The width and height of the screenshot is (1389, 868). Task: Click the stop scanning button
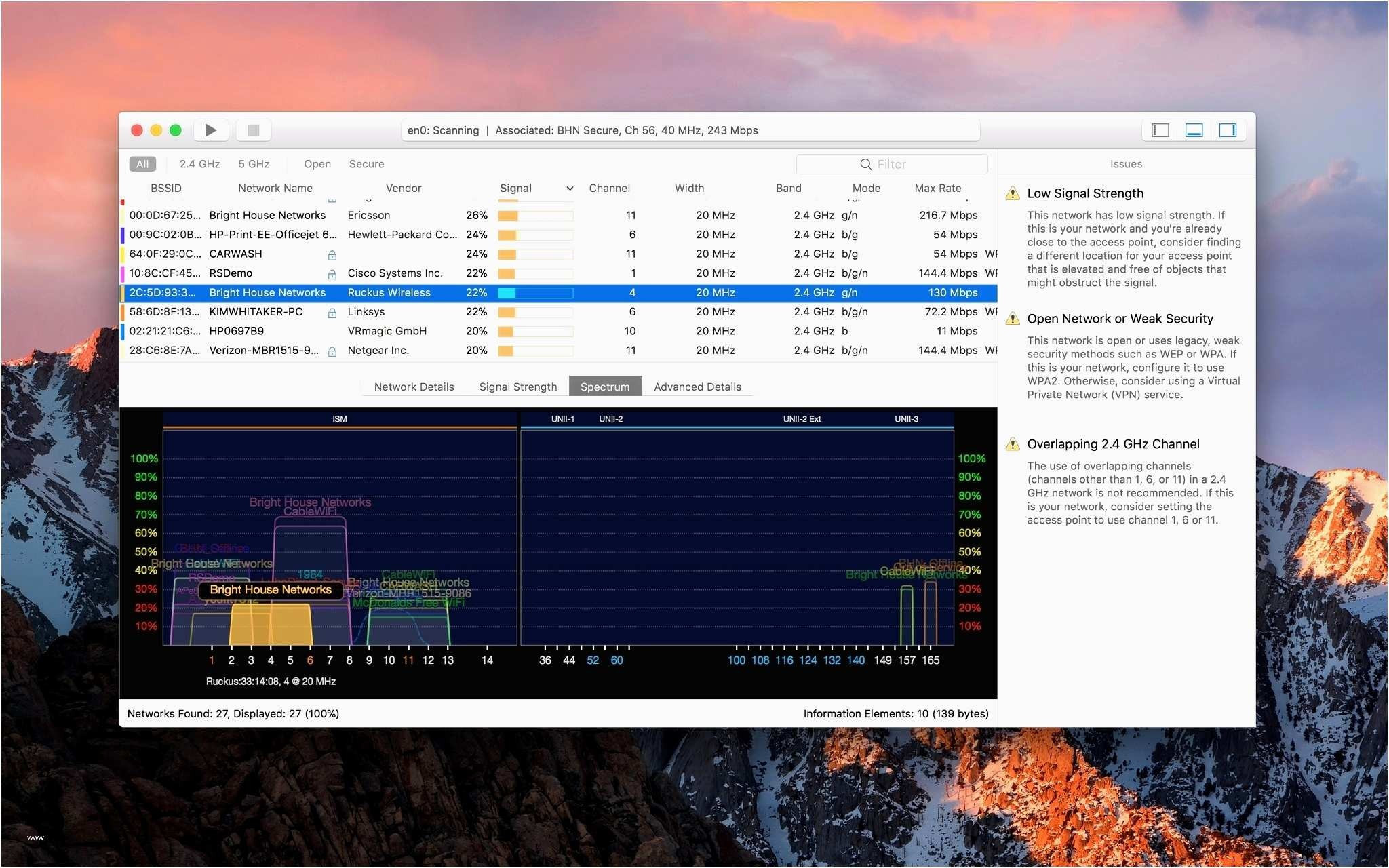[x=255, y=131]
